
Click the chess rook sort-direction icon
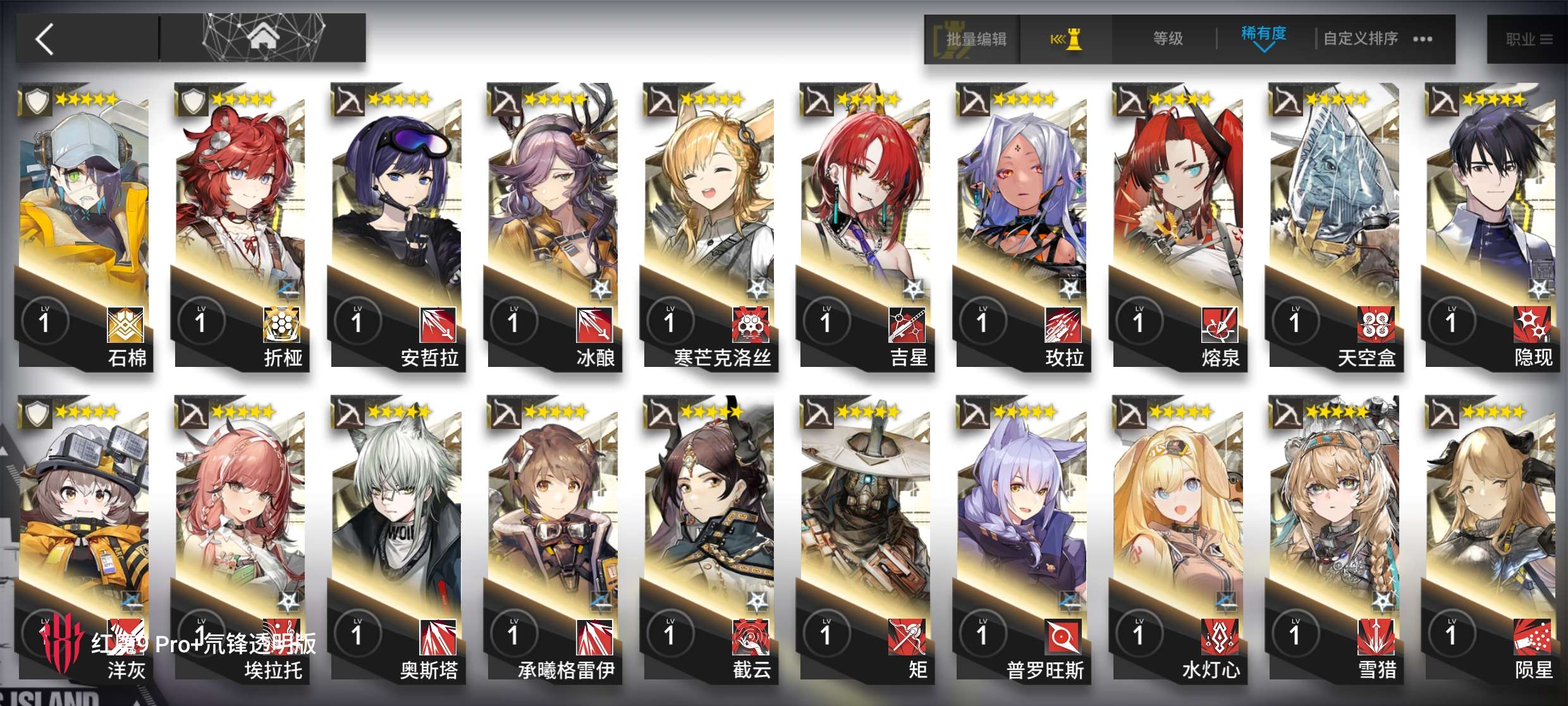(x=1067, y=39)
